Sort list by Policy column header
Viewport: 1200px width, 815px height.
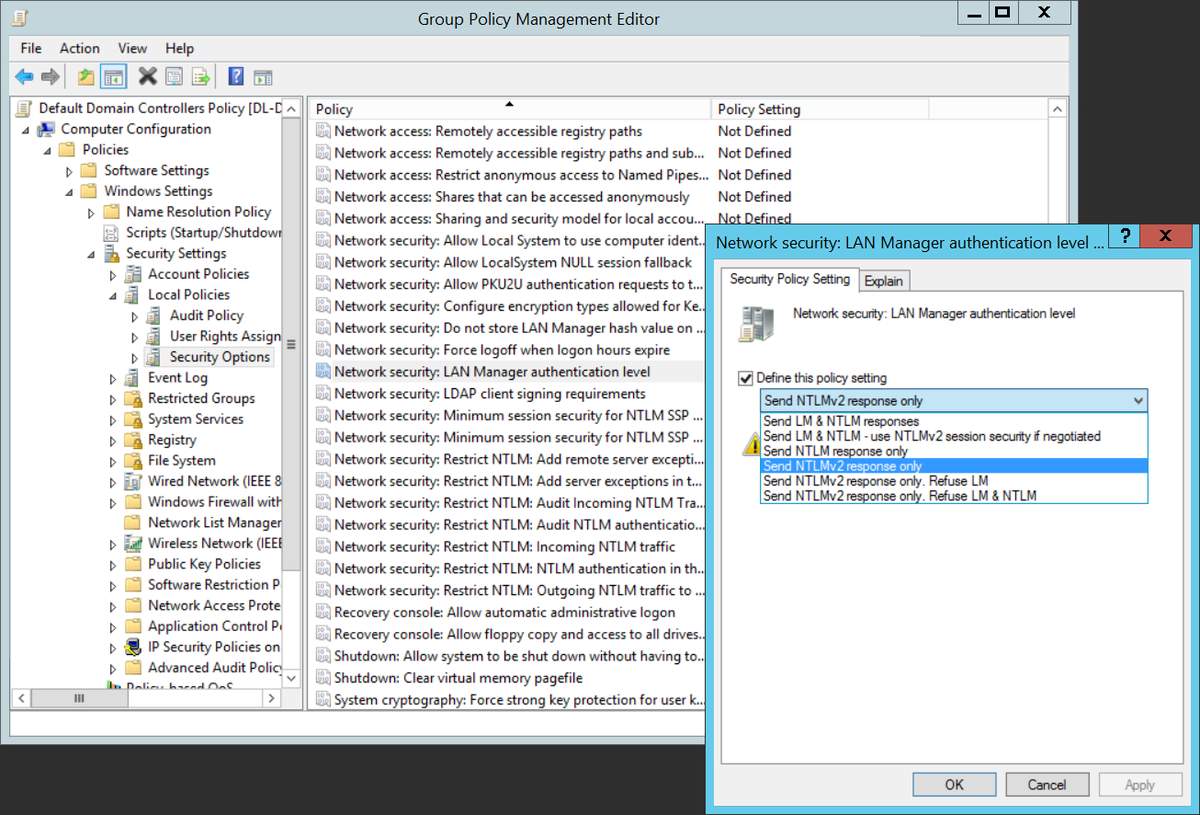[x=510, y=109]
